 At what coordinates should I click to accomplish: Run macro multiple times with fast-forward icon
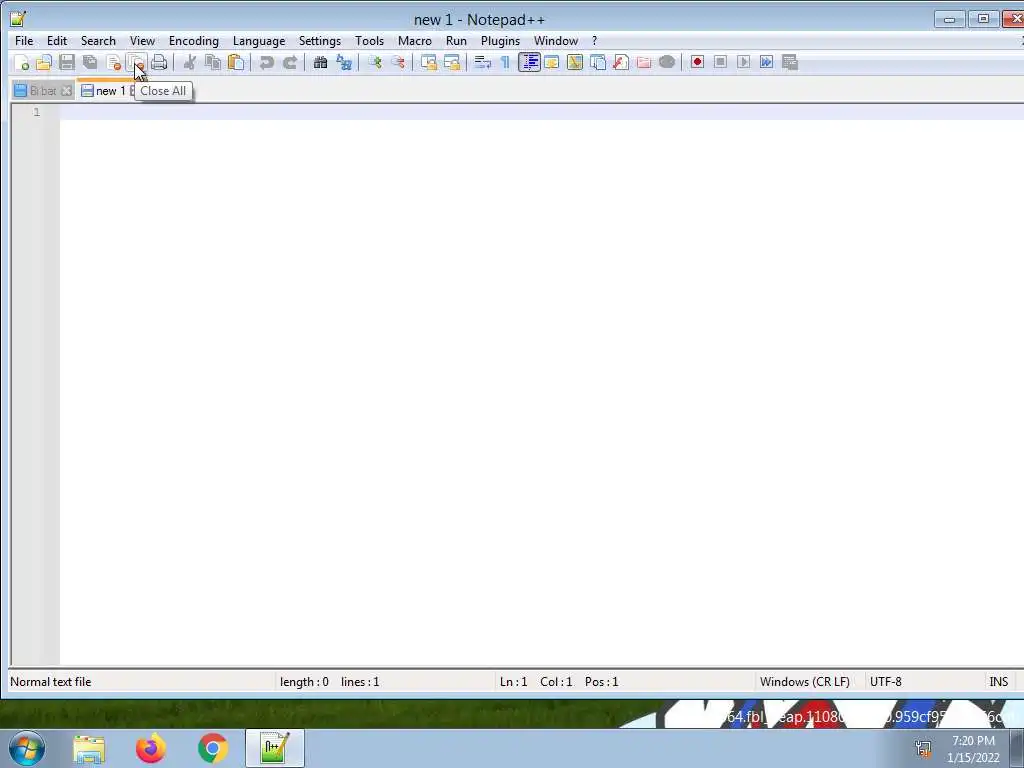(x=767, y=62)
